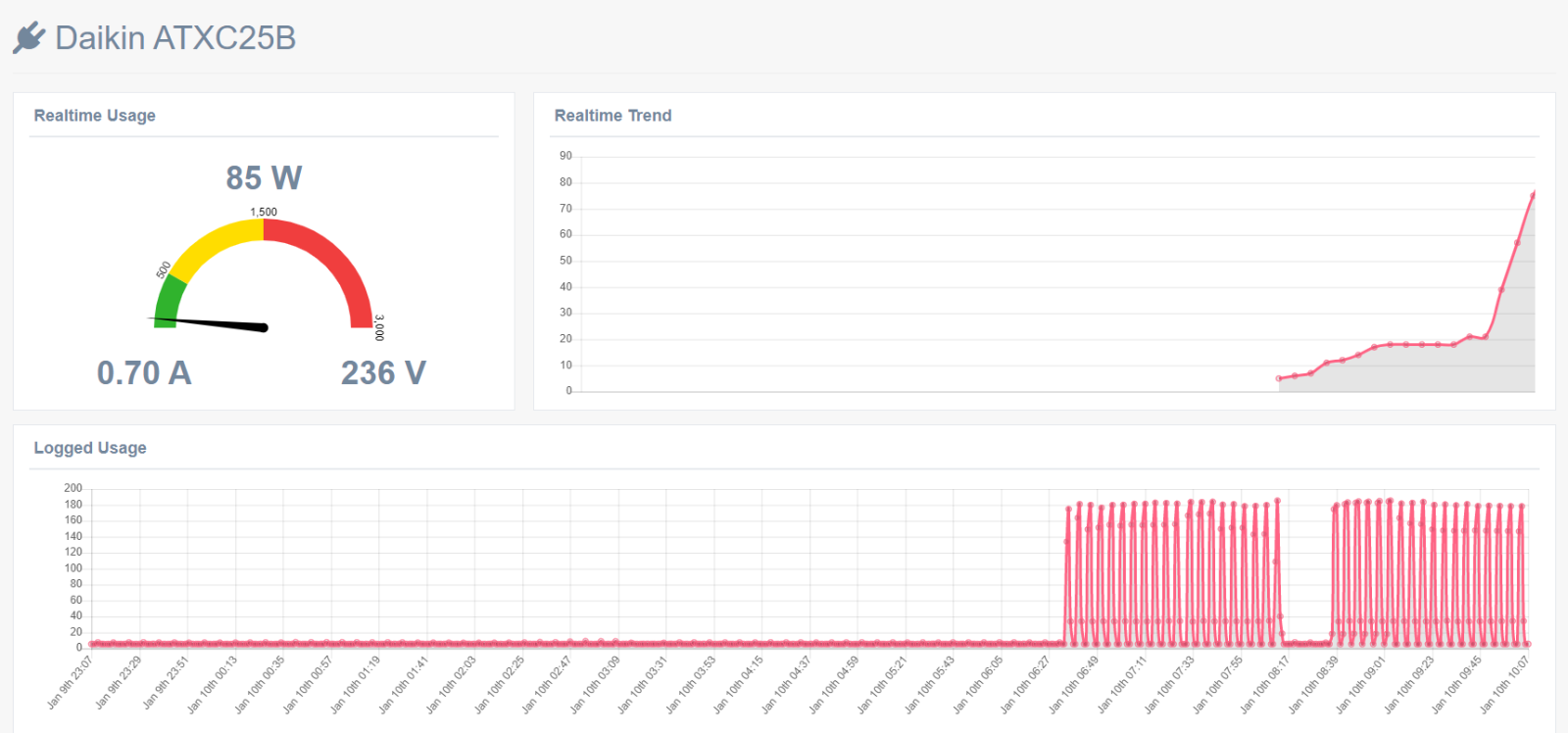Click the 100 label on Logged Usage axis

[x=73, y=567]
